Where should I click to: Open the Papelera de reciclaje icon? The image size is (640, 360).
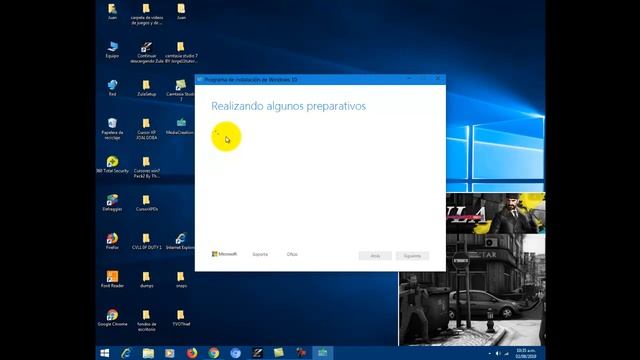tap(112, 129)
